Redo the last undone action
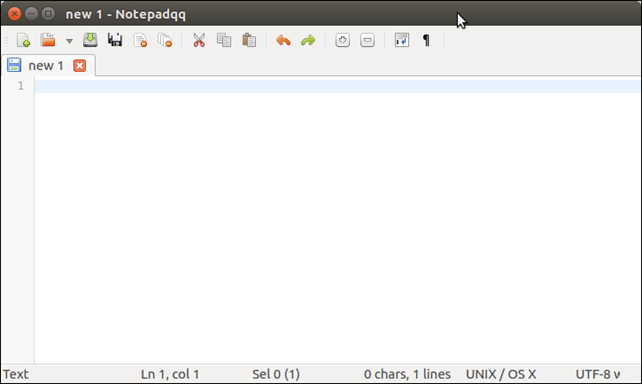Image resolution: width=642 pixels, height=384 pixels. (308, 40)
